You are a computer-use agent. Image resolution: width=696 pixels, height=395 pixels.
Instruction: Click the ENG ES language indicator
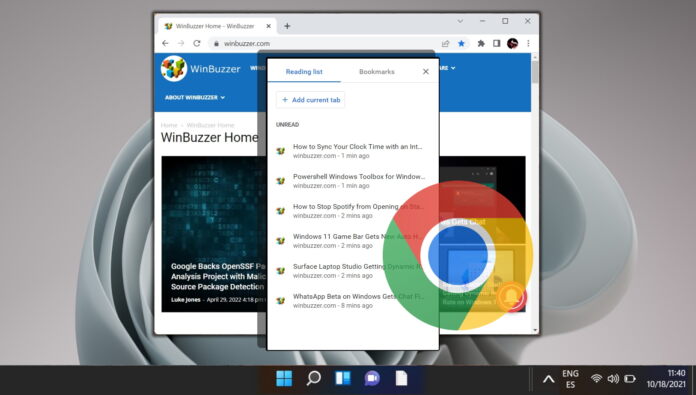point(570,379)
